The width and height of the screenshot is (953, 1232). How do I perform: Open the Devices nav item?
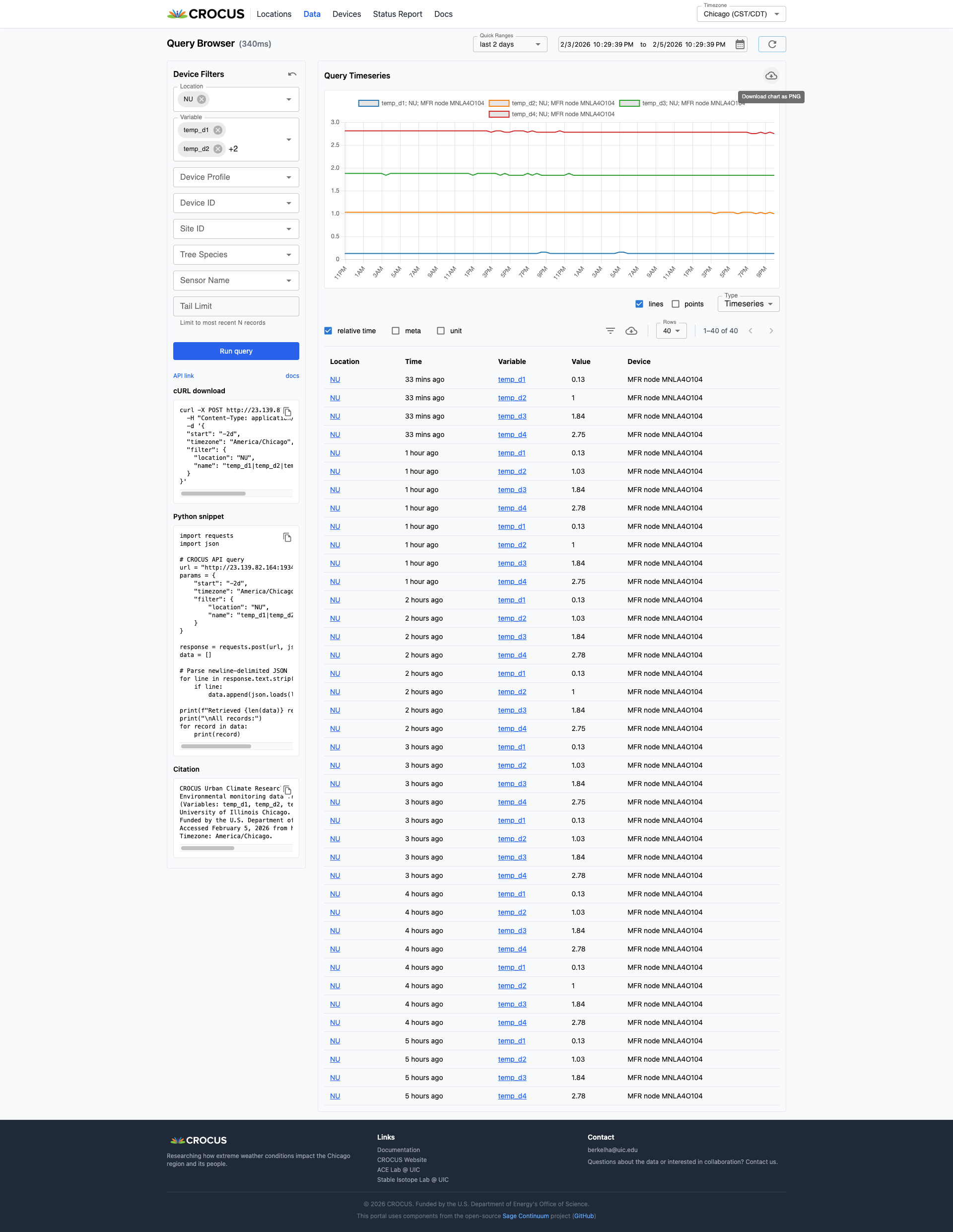coord(346,14)
